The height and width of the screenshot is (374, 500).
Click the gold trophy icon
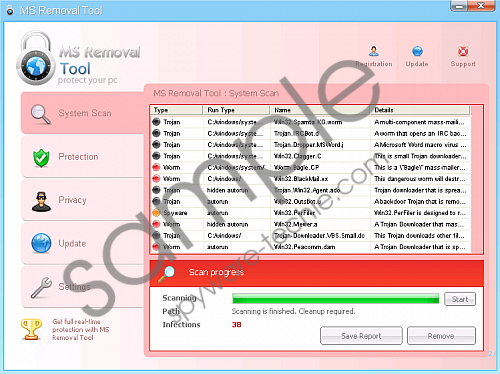point(31,329)
